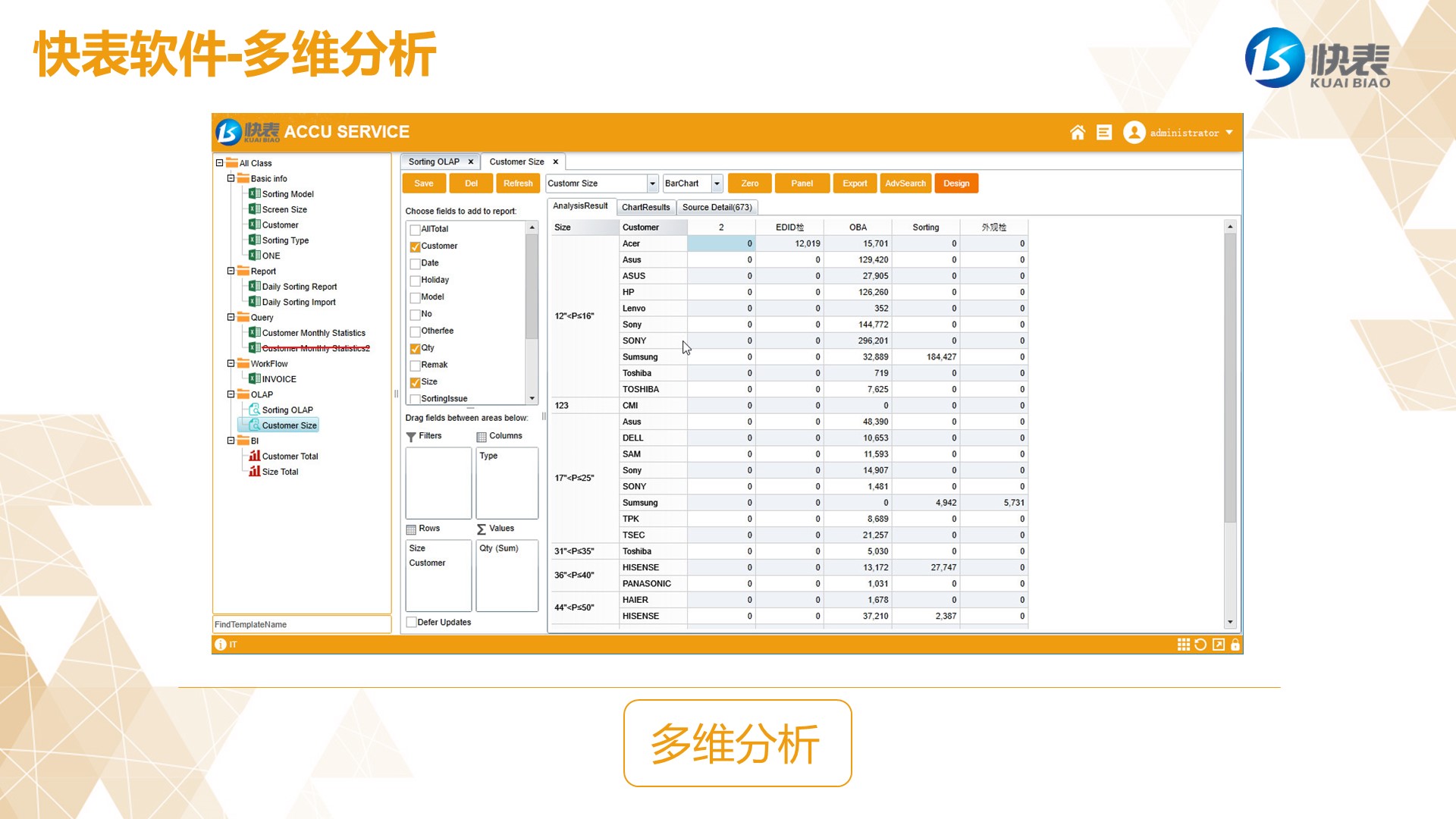Click the fields list vertical scrollbar thumb
The height and width of the screenshot is (819, 1456).
(x=532, y=286)
